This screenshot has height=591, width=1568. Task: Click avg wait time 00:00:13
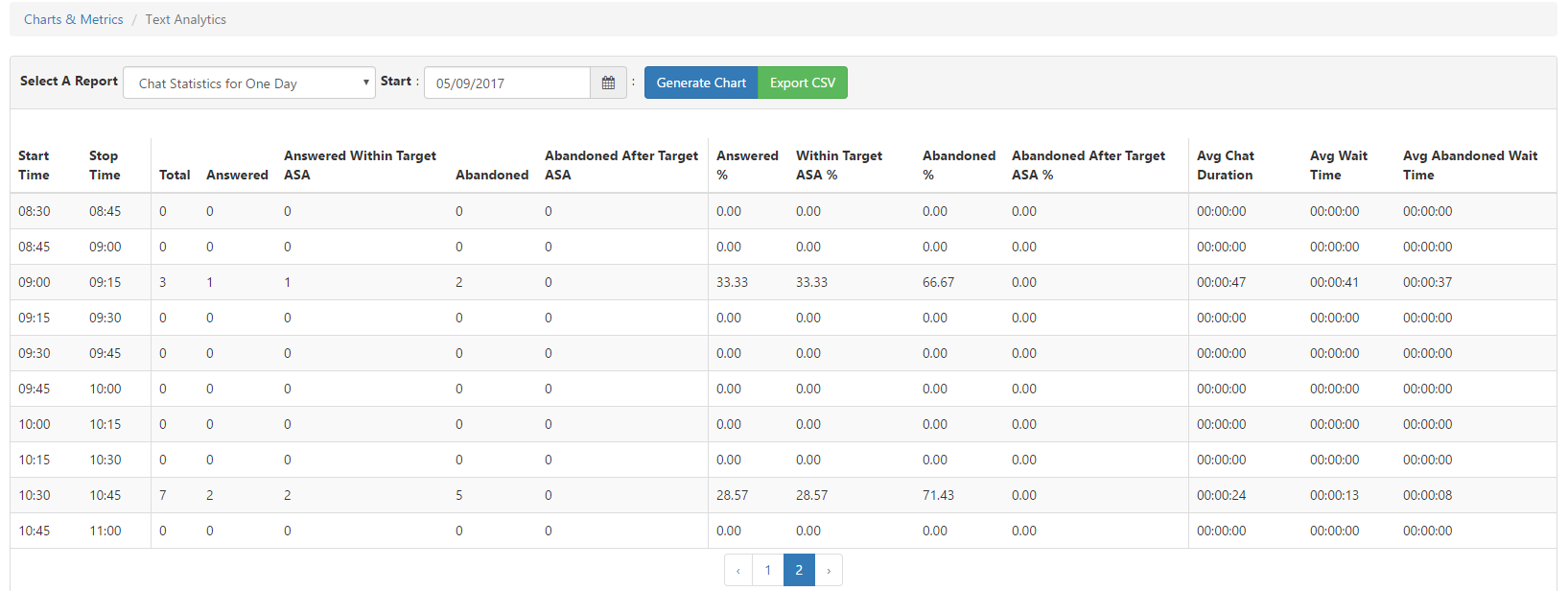point(1335,495)
